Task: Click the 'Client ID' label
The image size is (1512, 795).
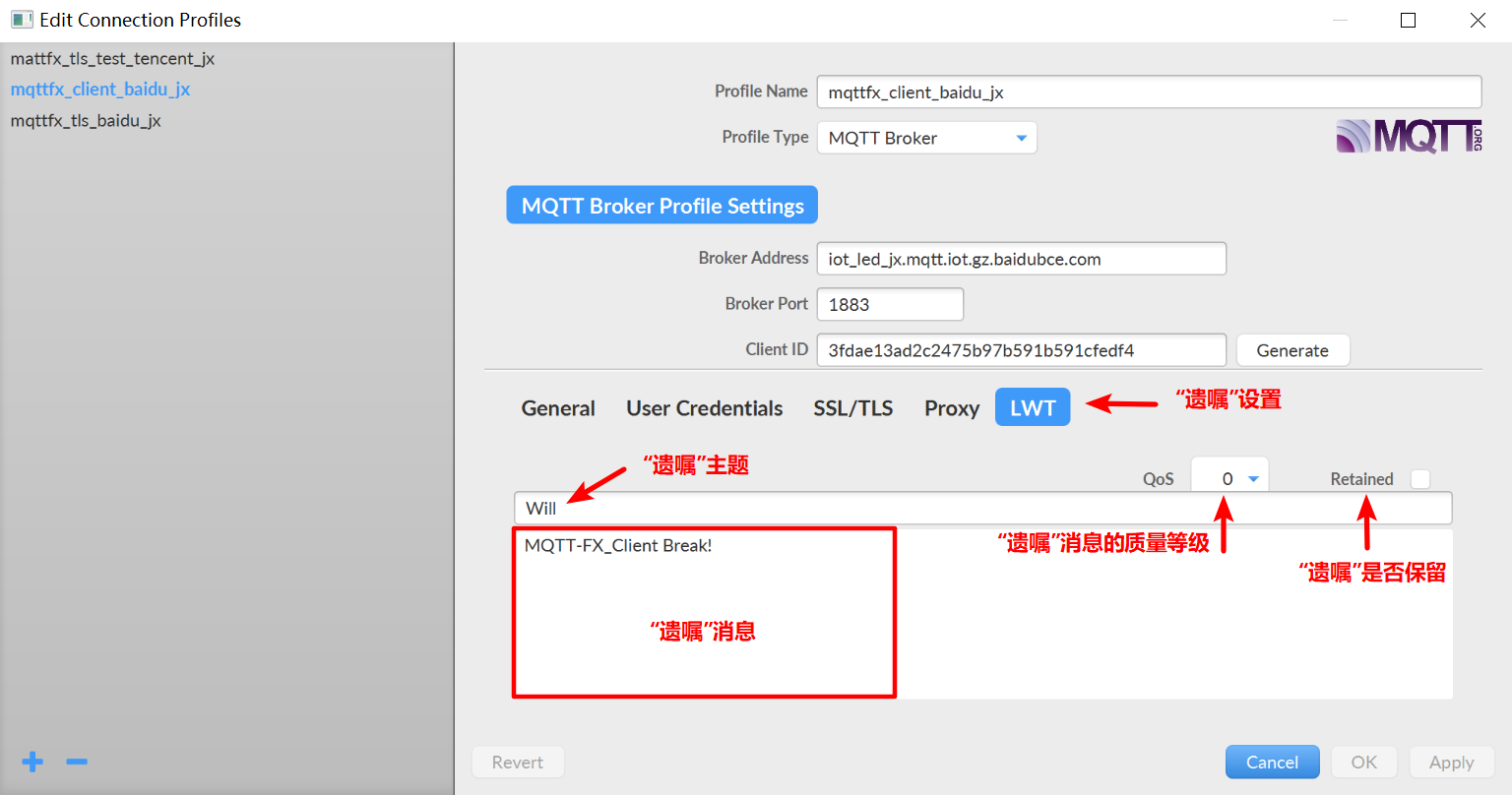Action: tap(777, 349)
